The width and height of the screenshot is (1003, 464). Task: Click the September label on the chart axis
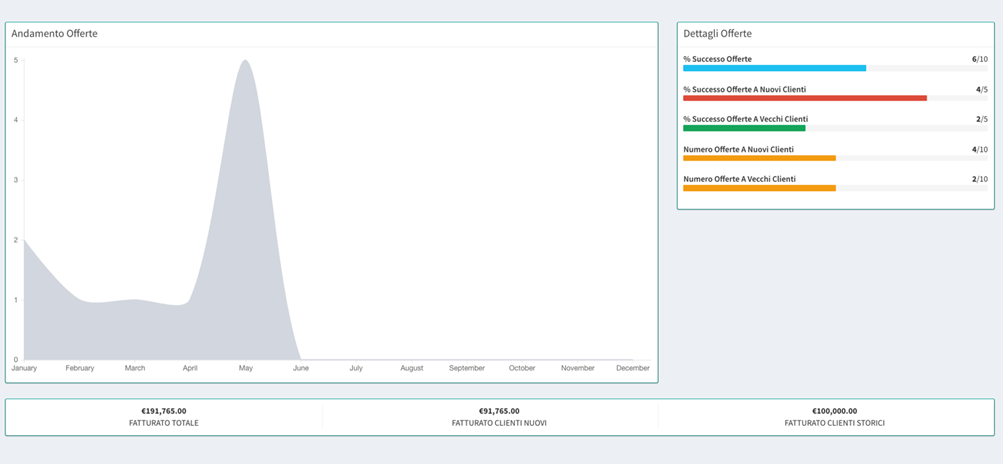pyautogui.click(x=467, y=368)
